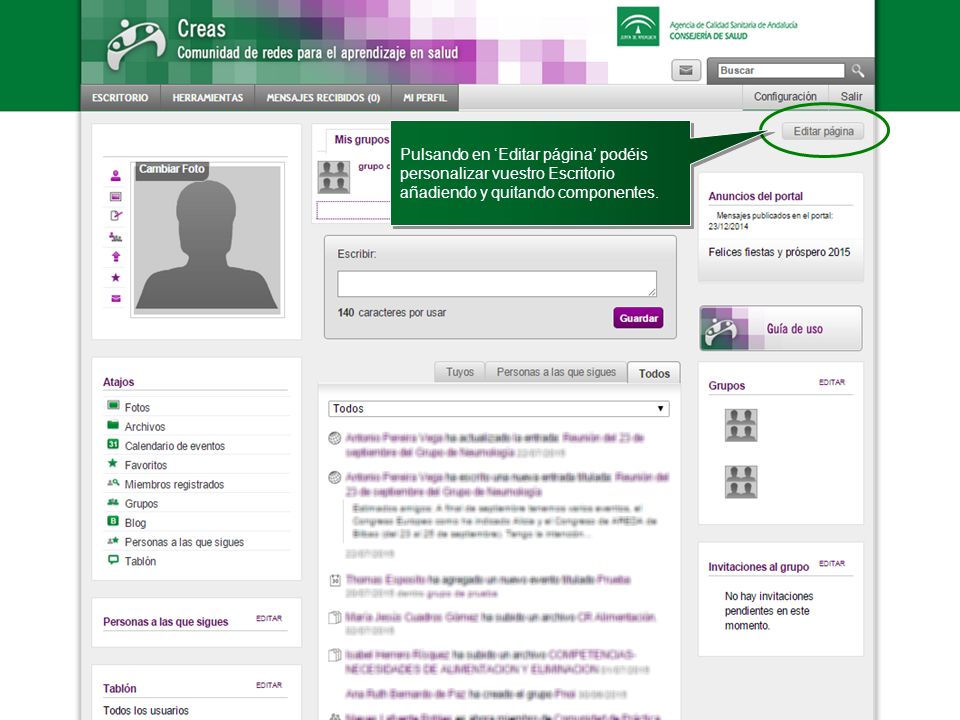Click the Junta de Andalucía logo
Image resolution: width=960 pixels, height=720 pixels.
point(638,26)
